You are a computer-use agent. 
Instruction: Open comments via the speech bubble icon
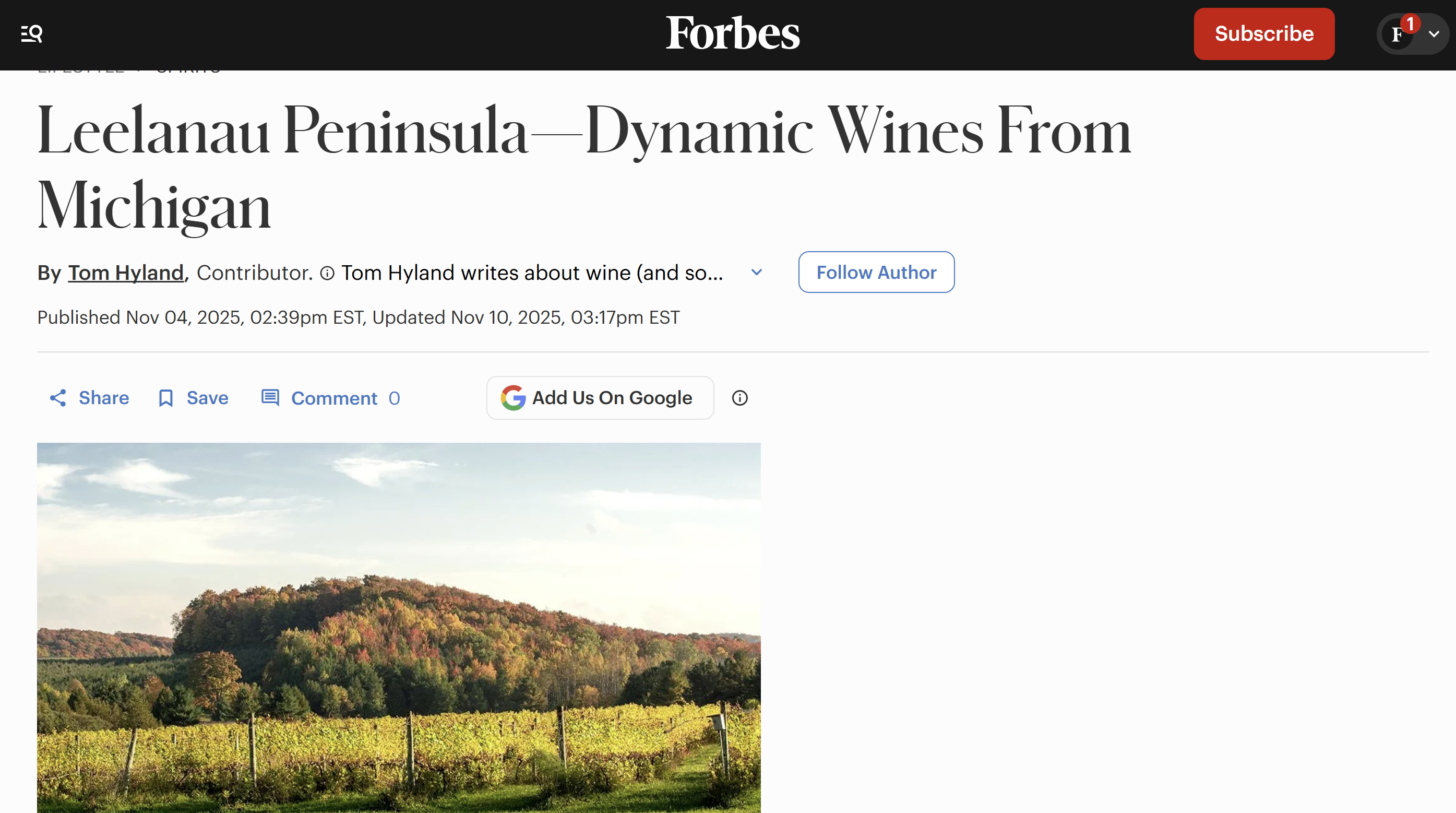click(270, 398)
